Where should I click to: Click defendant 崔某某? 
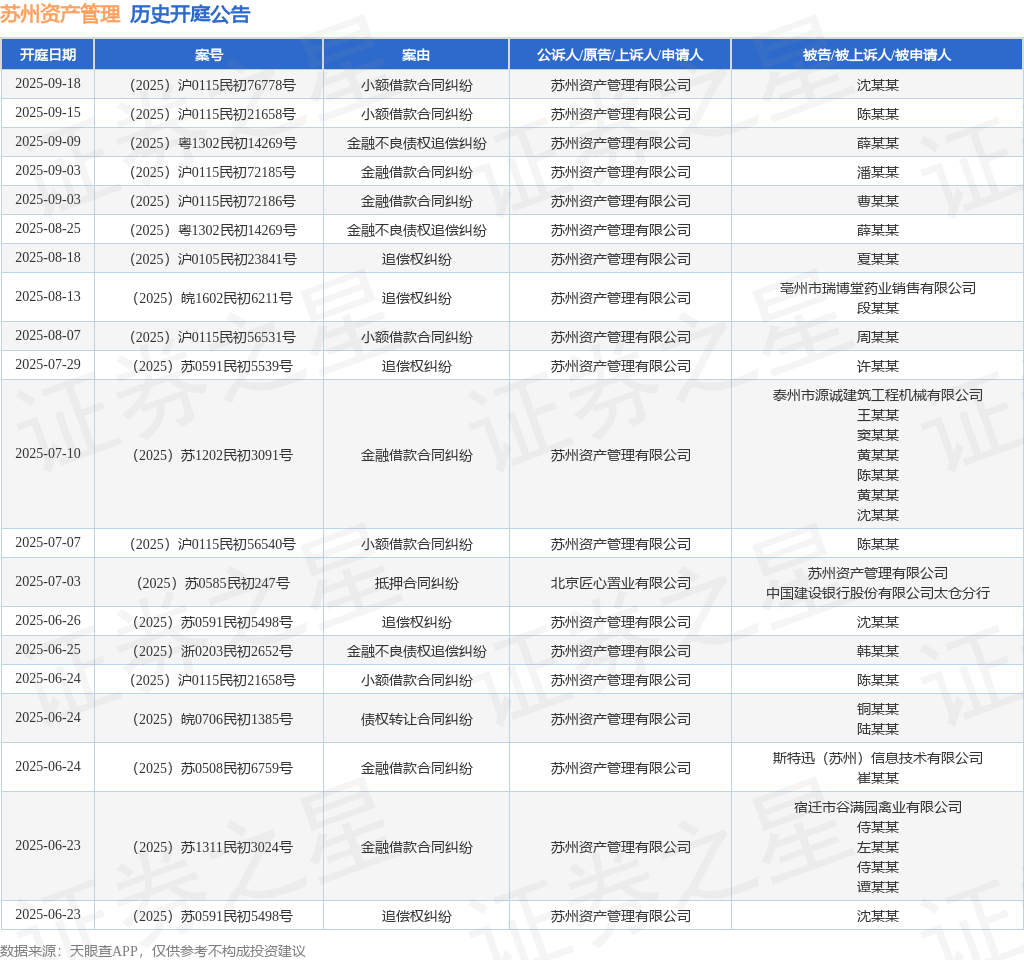pyautogui.click(x=878, y=778)
